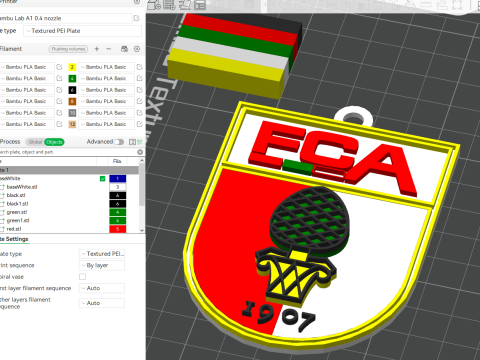Image resolution: width=480 pixels, height=360 pixels.
Task: Open filament settings gear icon
Action: 137,49
